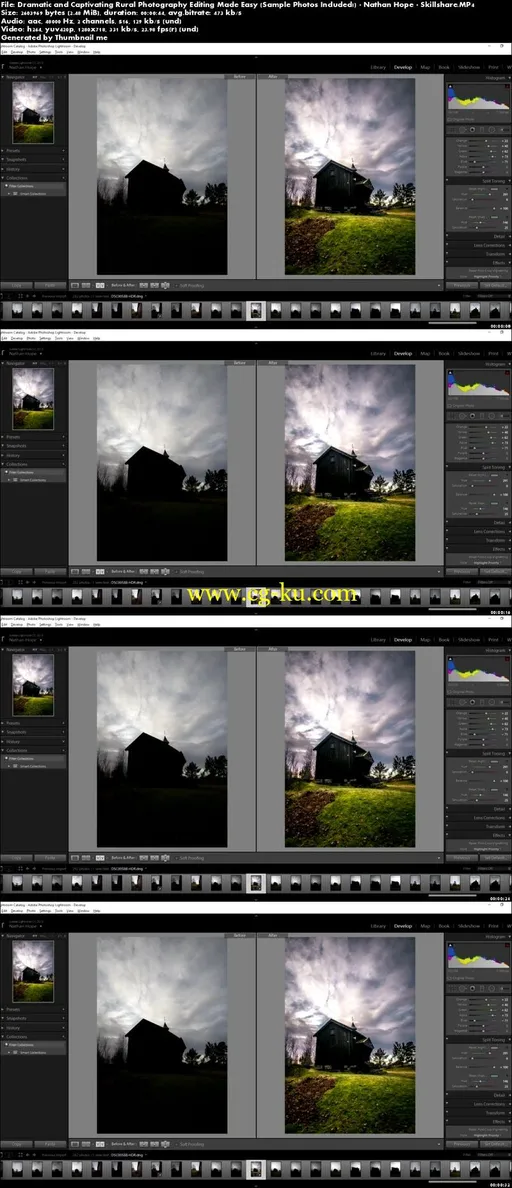Enable the Soft Proofing checkbox in the 00:00:16 frame
This screenshot has width=512, height=1188.
pyautogui.click(x=176, y=571)
